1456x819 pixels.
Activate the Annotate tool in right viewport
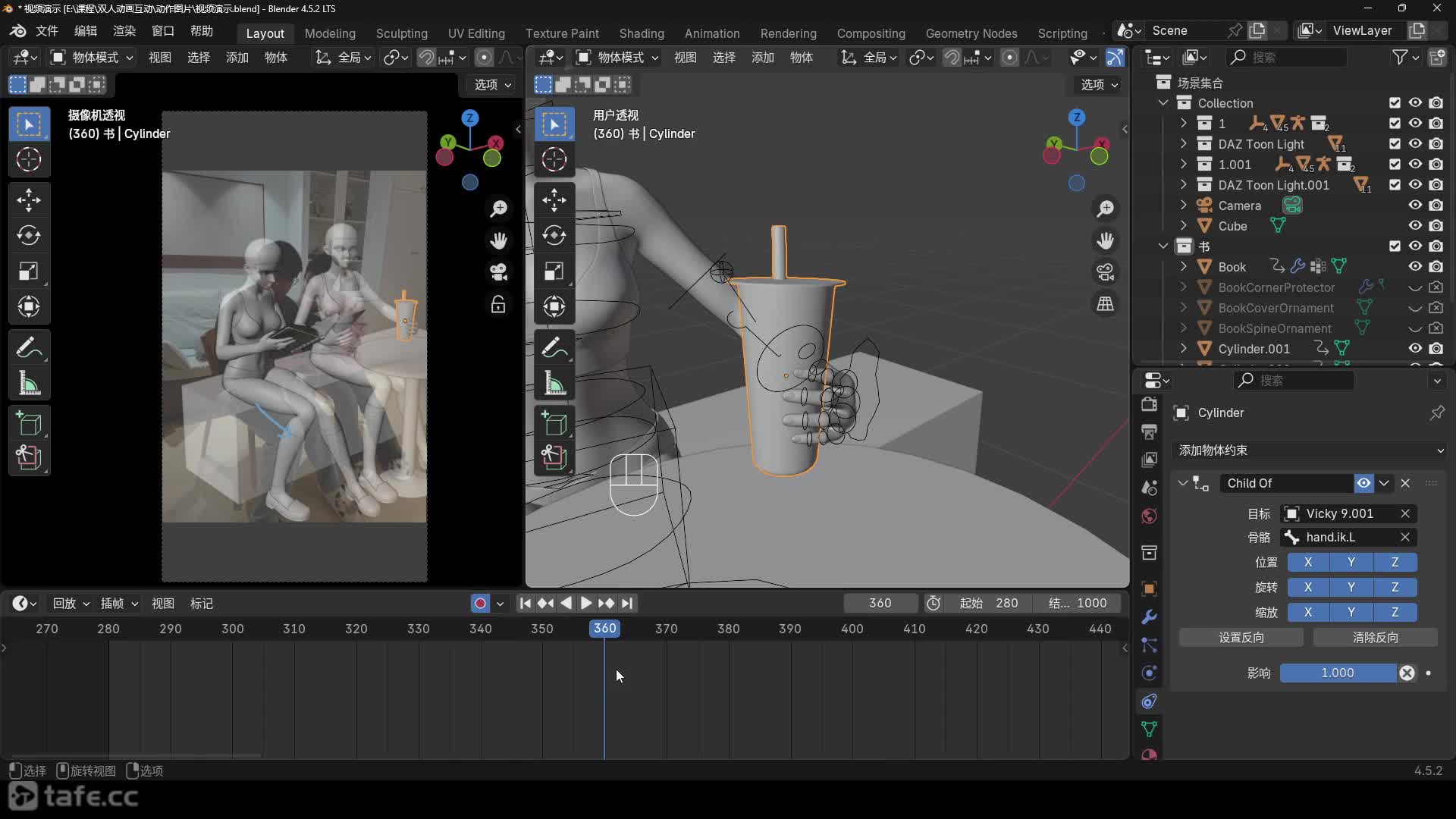[x=554, y=348]
